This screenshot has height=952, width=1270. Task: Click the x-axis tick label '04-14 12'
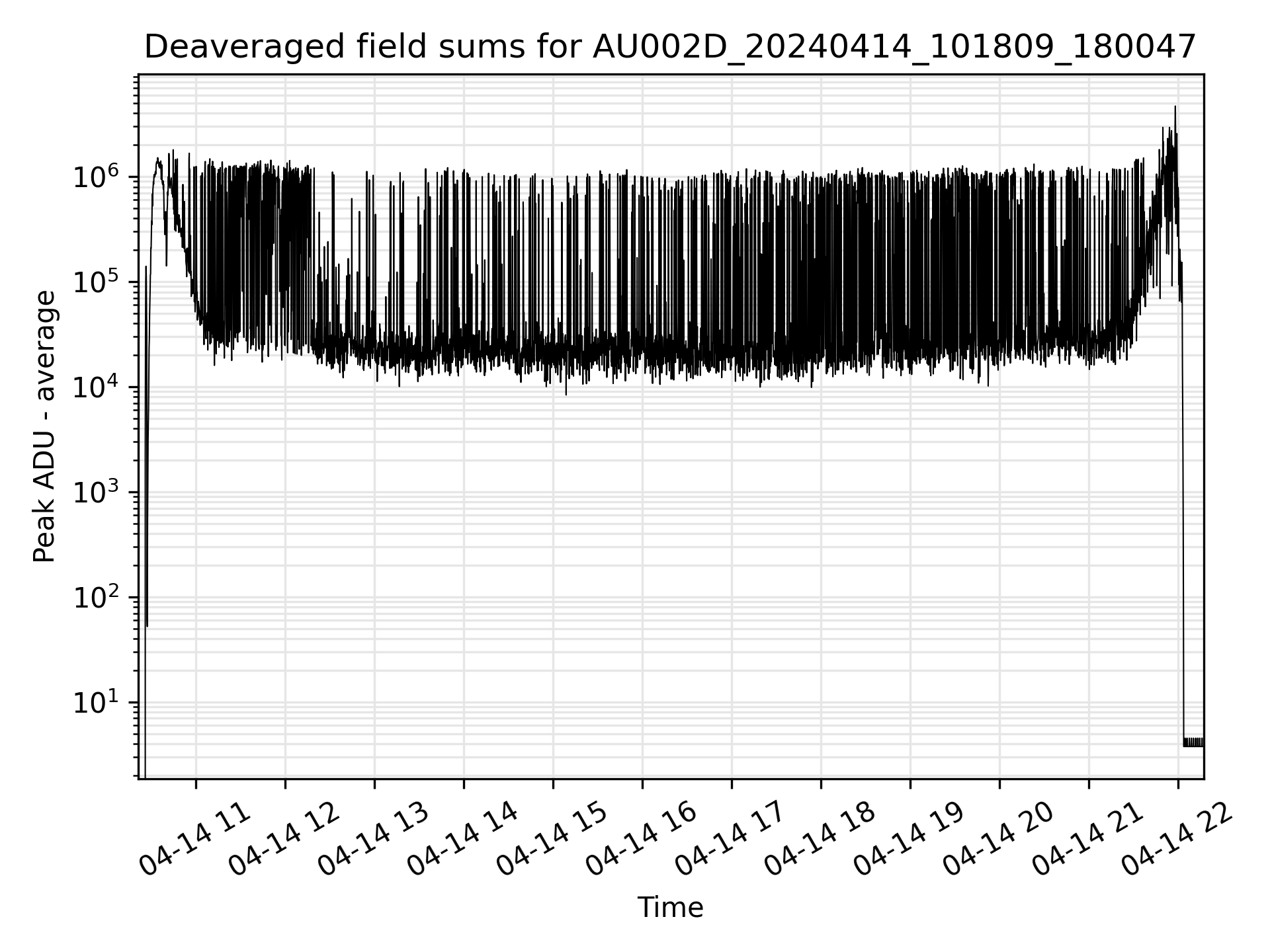point(284,839)
